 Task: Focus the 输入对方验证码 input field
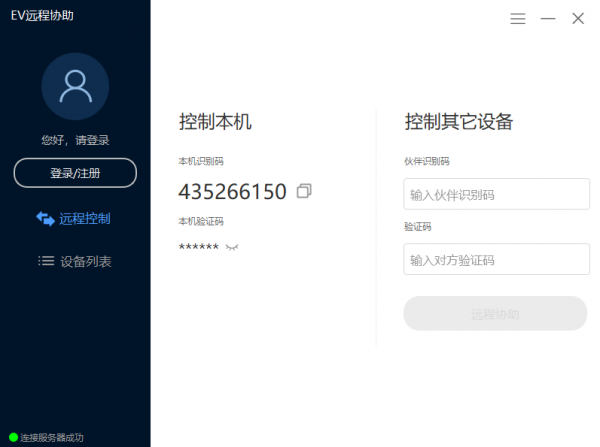pyautogui.click(x=496, y=259)
